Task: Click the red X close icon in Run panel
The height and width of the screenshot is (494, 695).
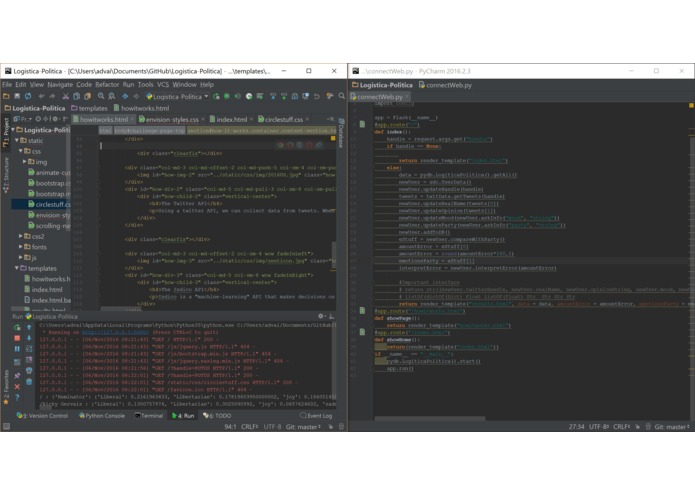Action: tap(17, 387)
